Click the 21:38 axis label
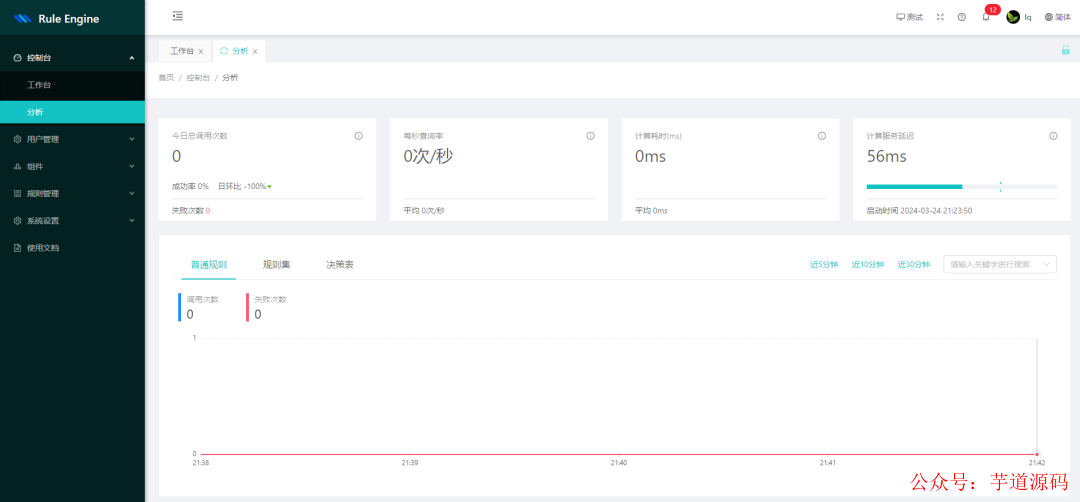 click(x=200, y=463)
